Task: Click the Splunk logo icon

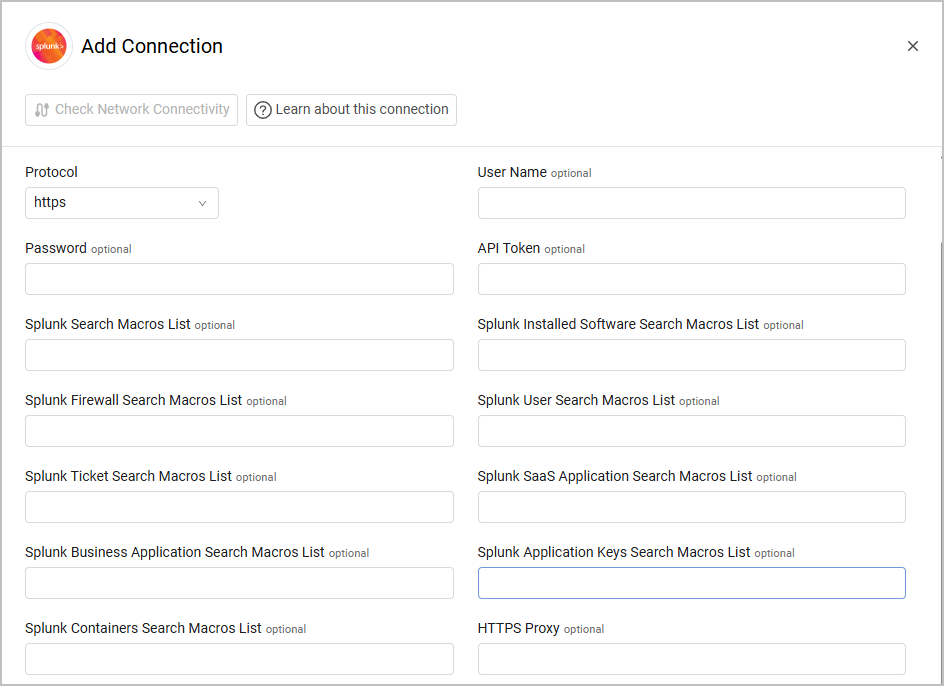Action: 49,47
